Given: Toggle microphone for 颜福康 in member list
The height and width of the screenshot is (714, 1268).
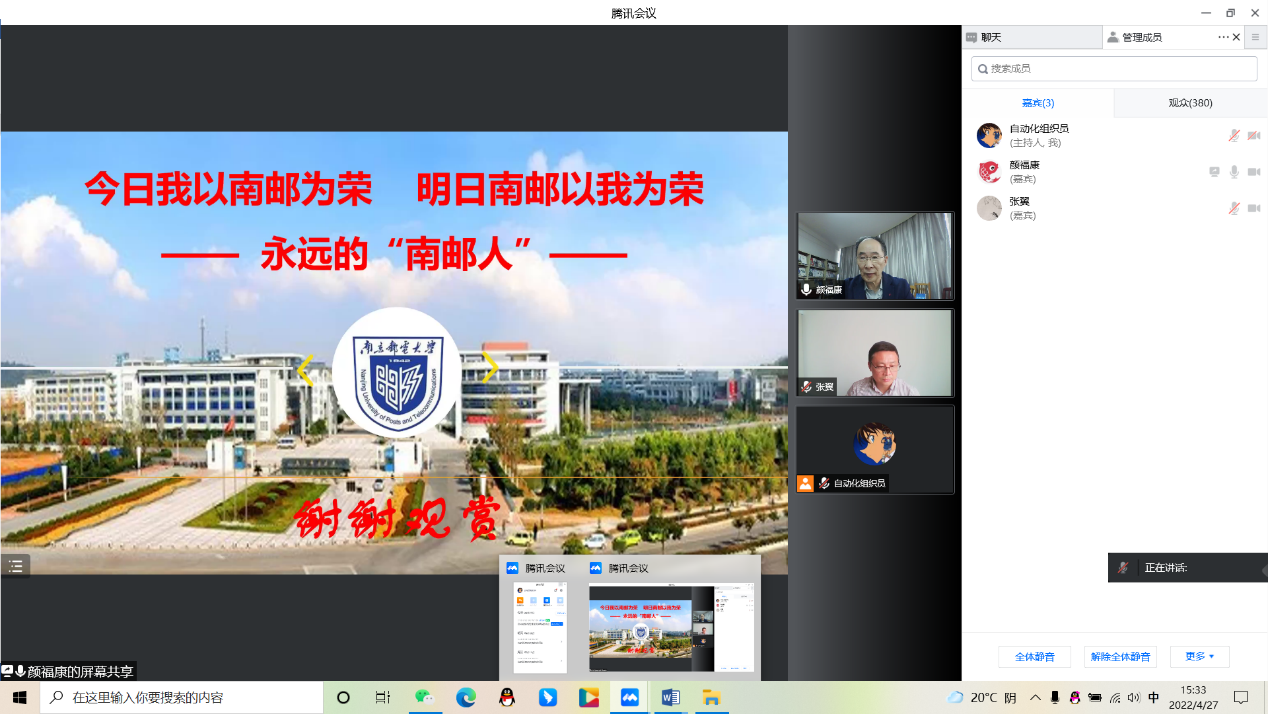Looking at the screenshot, I should click(1234, 172).
